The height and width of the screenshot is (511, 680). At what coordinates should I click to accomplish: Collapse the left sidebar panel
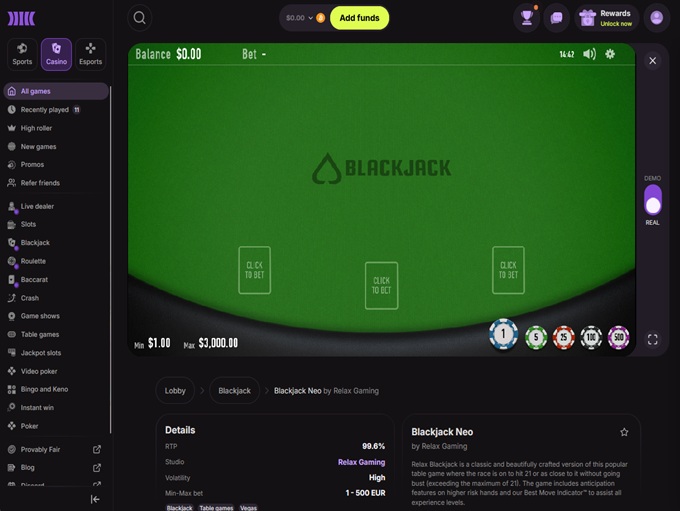point(95,499)
